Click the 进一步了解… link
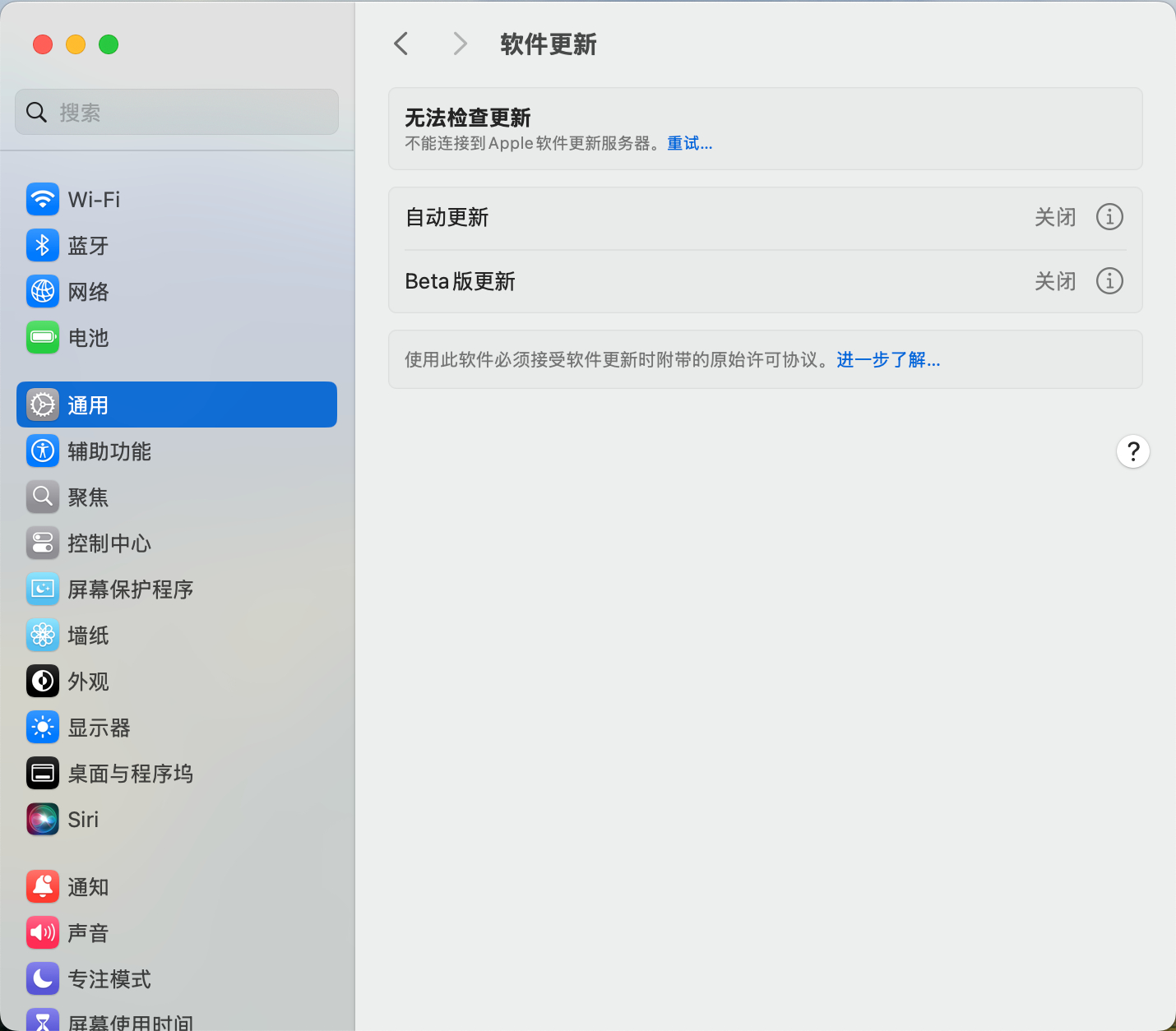The width and height of the screenshot is (1176, 1031). 888,359
